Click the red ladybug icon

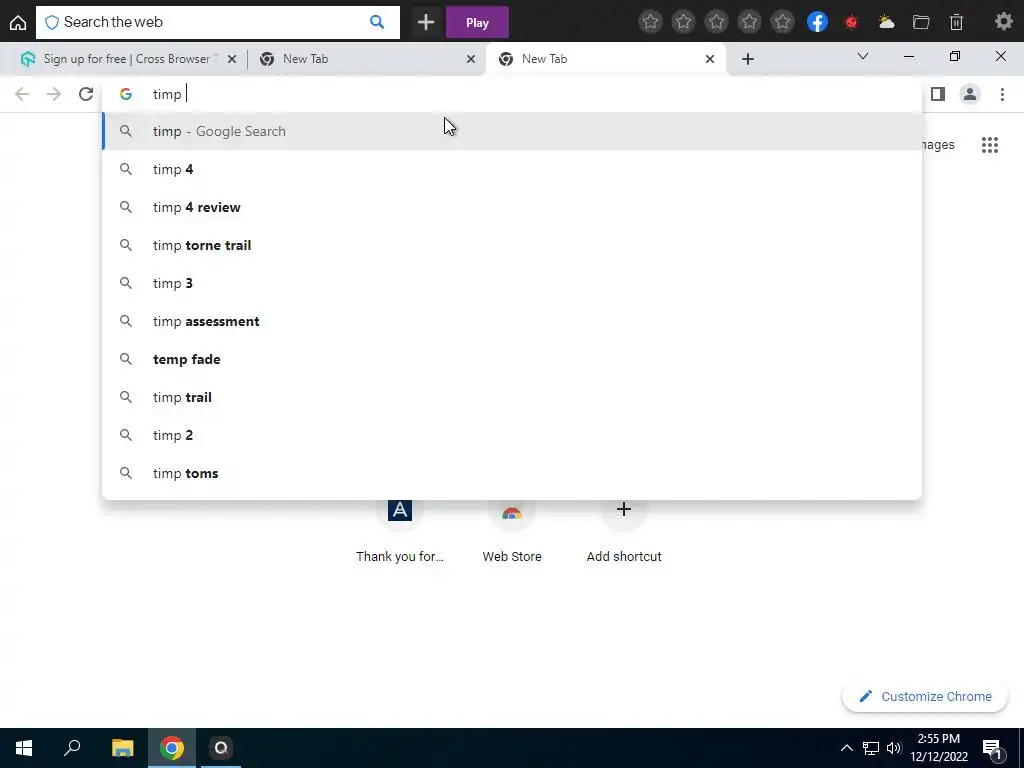(851, 22)
